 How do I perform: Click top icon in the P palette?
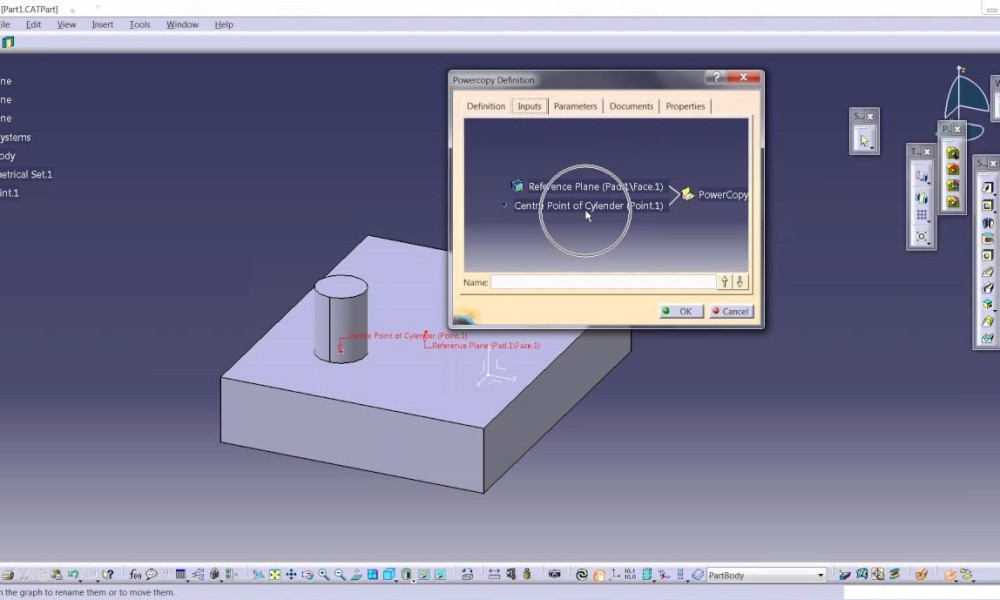(x=953, y=153)
